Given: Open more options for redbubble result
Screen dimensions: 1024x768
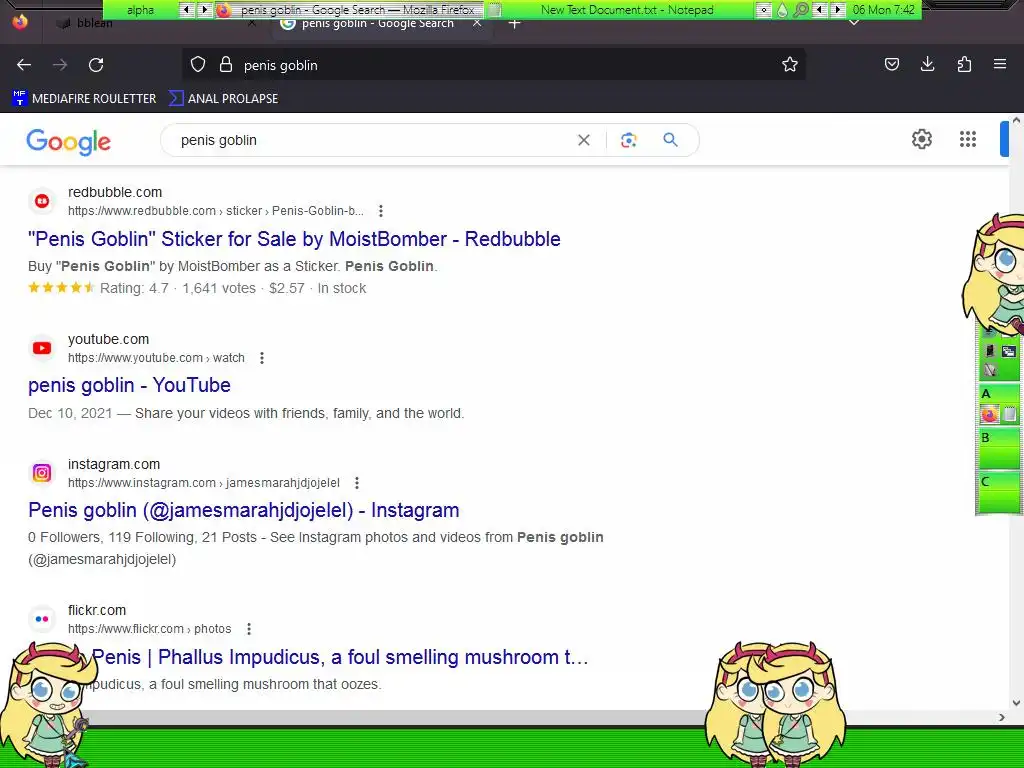Looking at the screenshot, I should [x=381, y=211].
